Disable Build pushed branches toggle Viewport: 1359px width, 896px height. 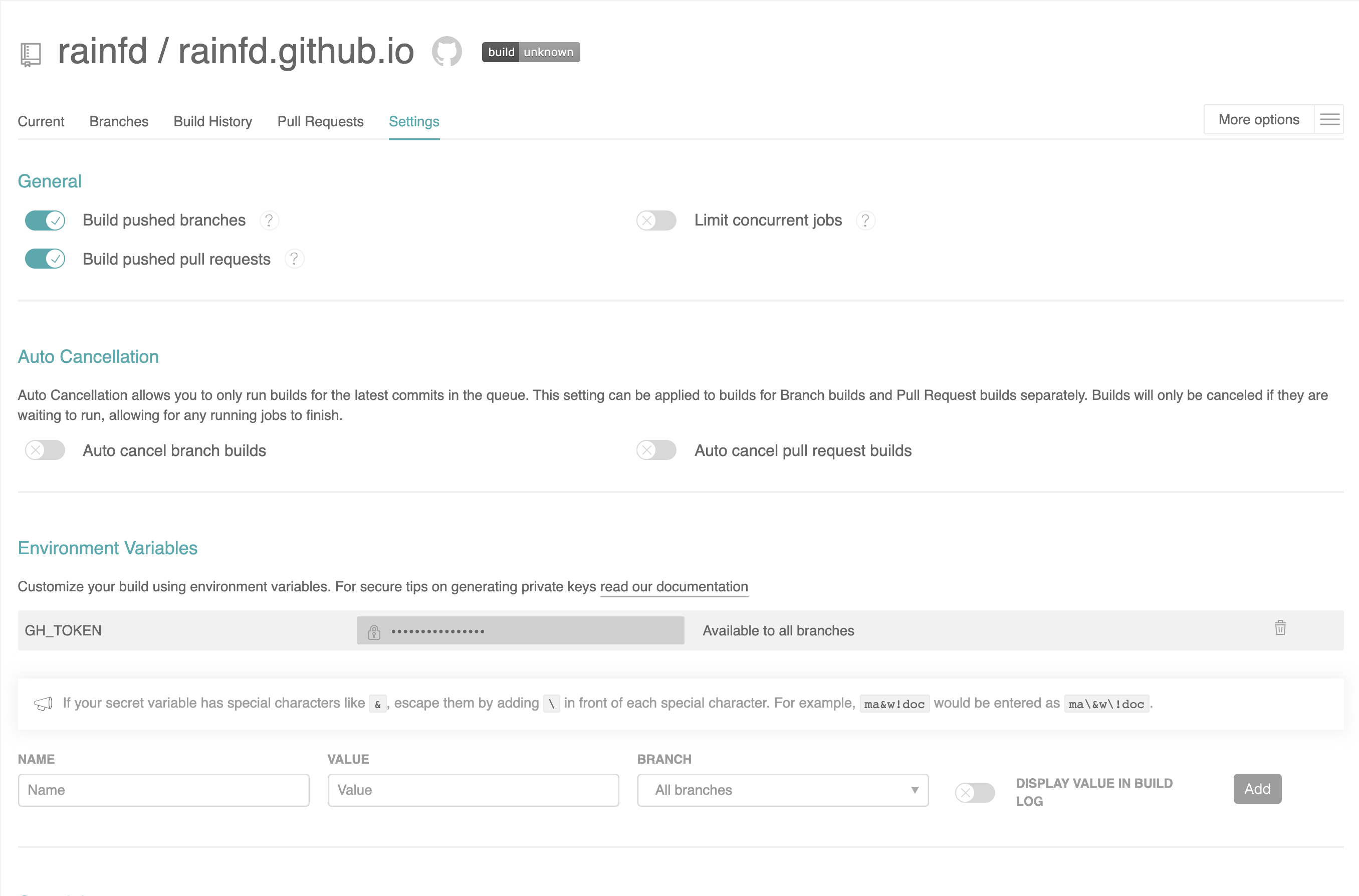[45, 220]
